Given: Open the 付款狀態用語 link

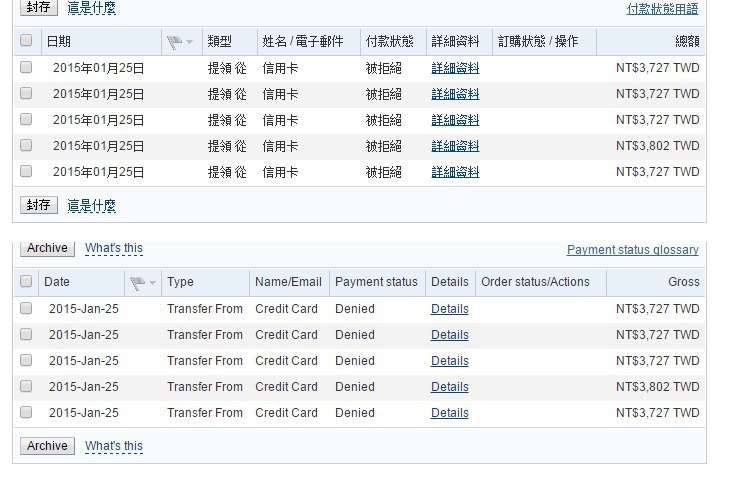Looking at the screenshot, I should (662, 9).
